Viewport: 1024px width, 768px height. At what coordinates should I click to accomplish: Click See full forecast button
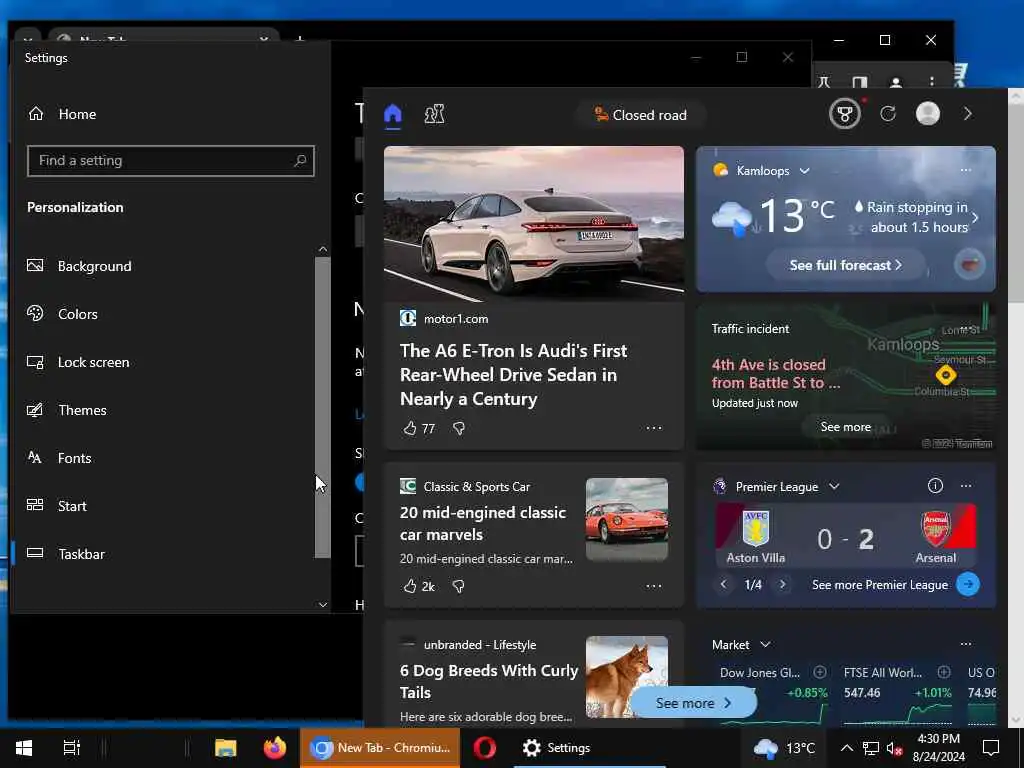pyautogui.click(x=846, y=265)
